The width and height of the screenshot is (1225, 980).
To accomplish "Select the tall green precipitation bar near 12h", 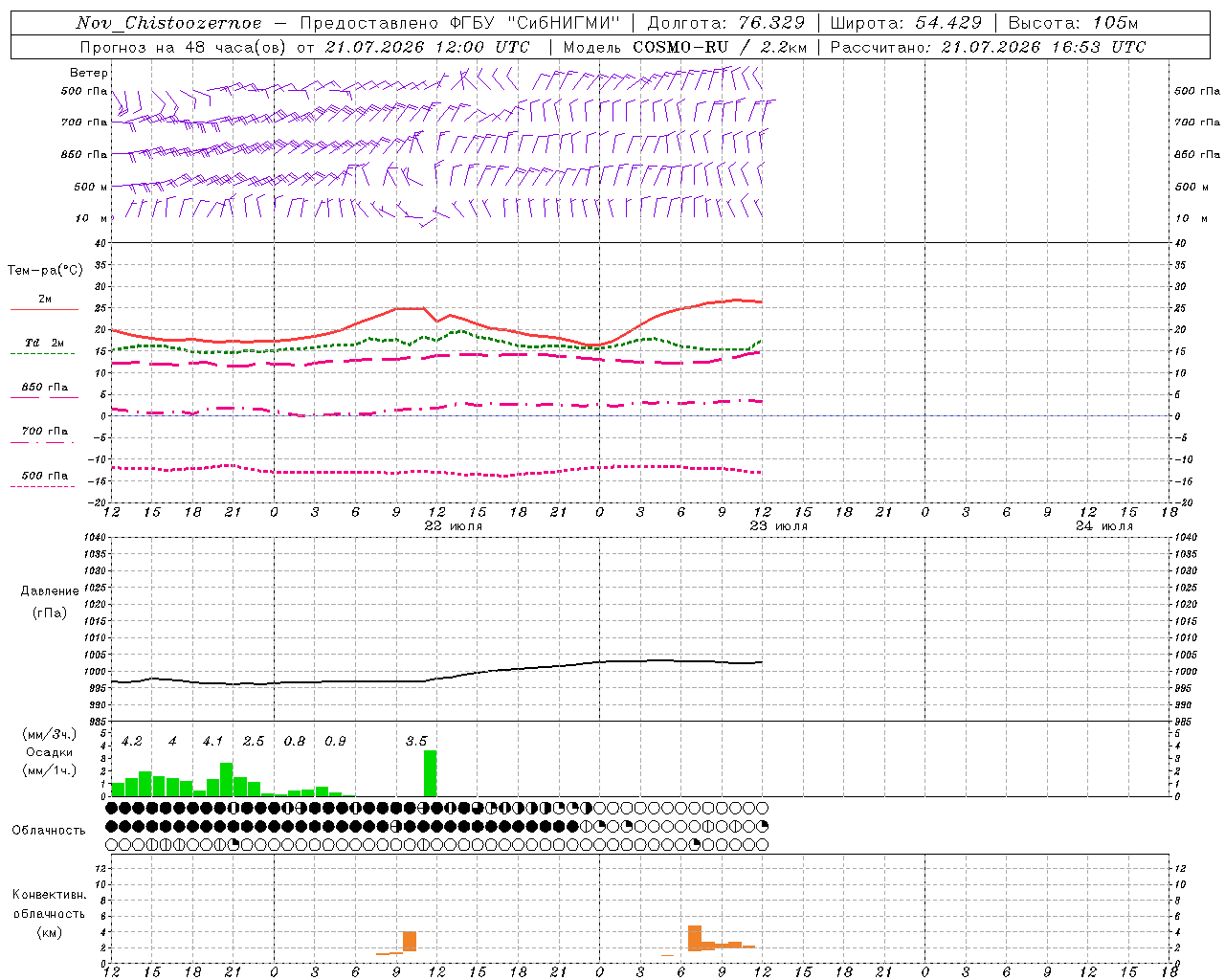I will coord(431,773).
